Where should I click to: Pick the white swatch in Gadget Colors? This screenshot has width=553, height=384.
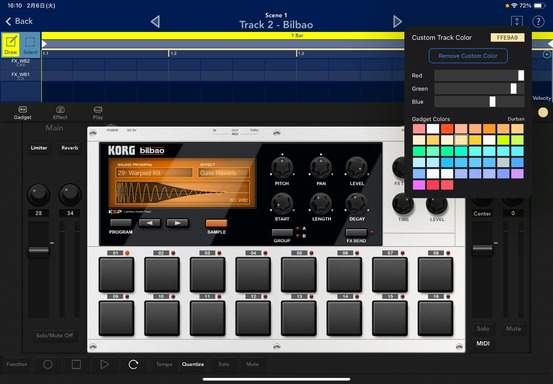click(x=433, y=129)
